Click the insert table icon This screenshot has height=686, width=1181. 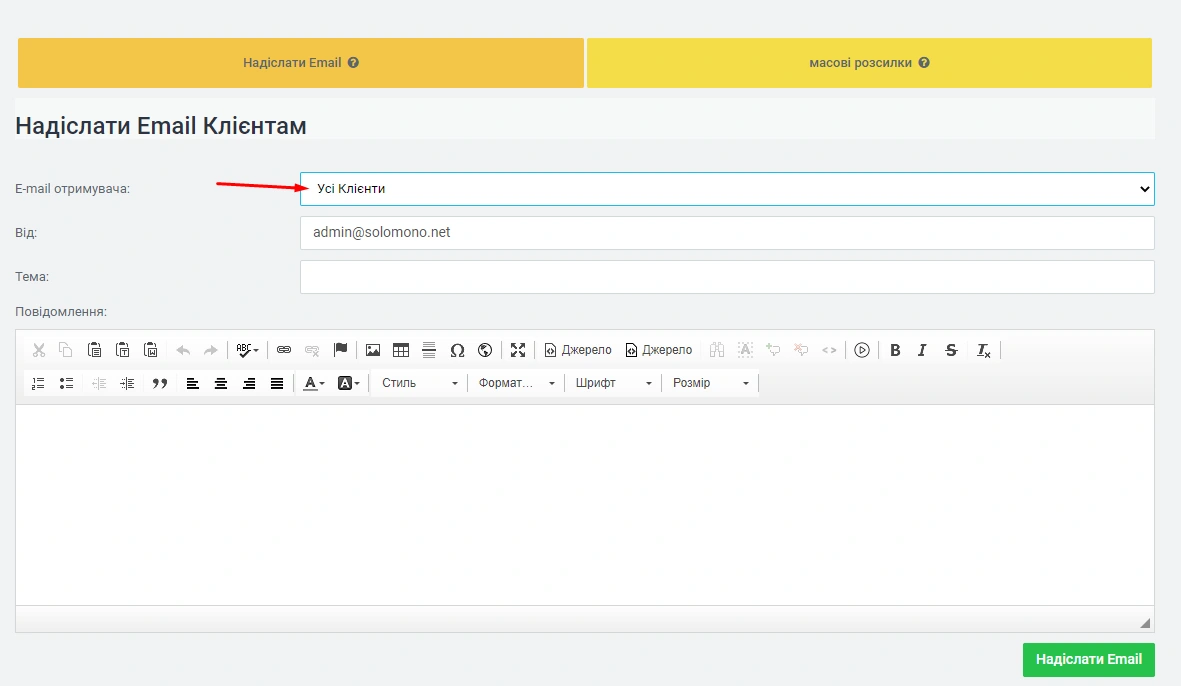tap(401, 350)
